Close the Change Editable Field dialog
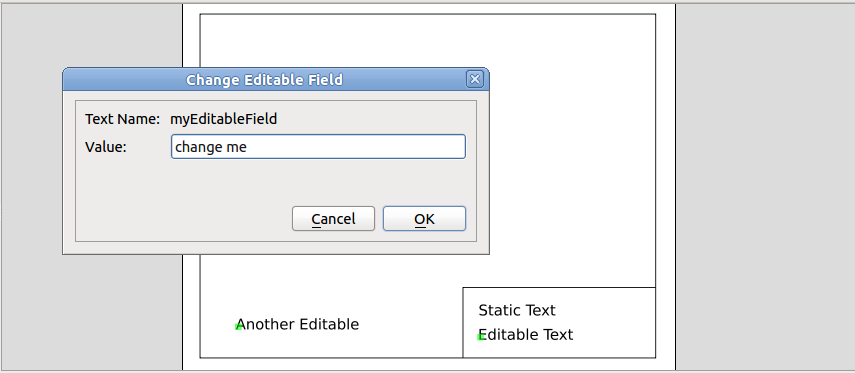 point(475,80)
